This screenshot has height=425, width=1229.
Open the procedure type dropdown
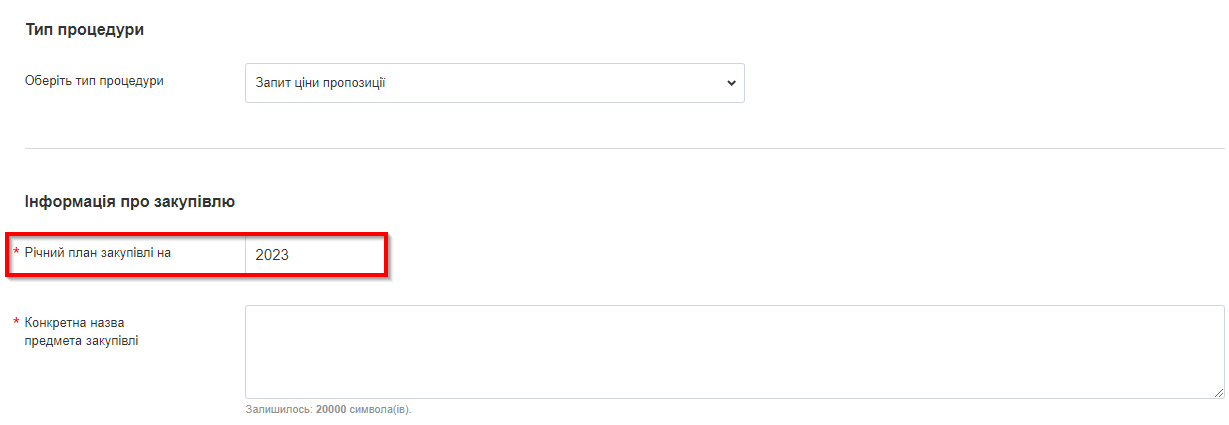coord(494,83)
